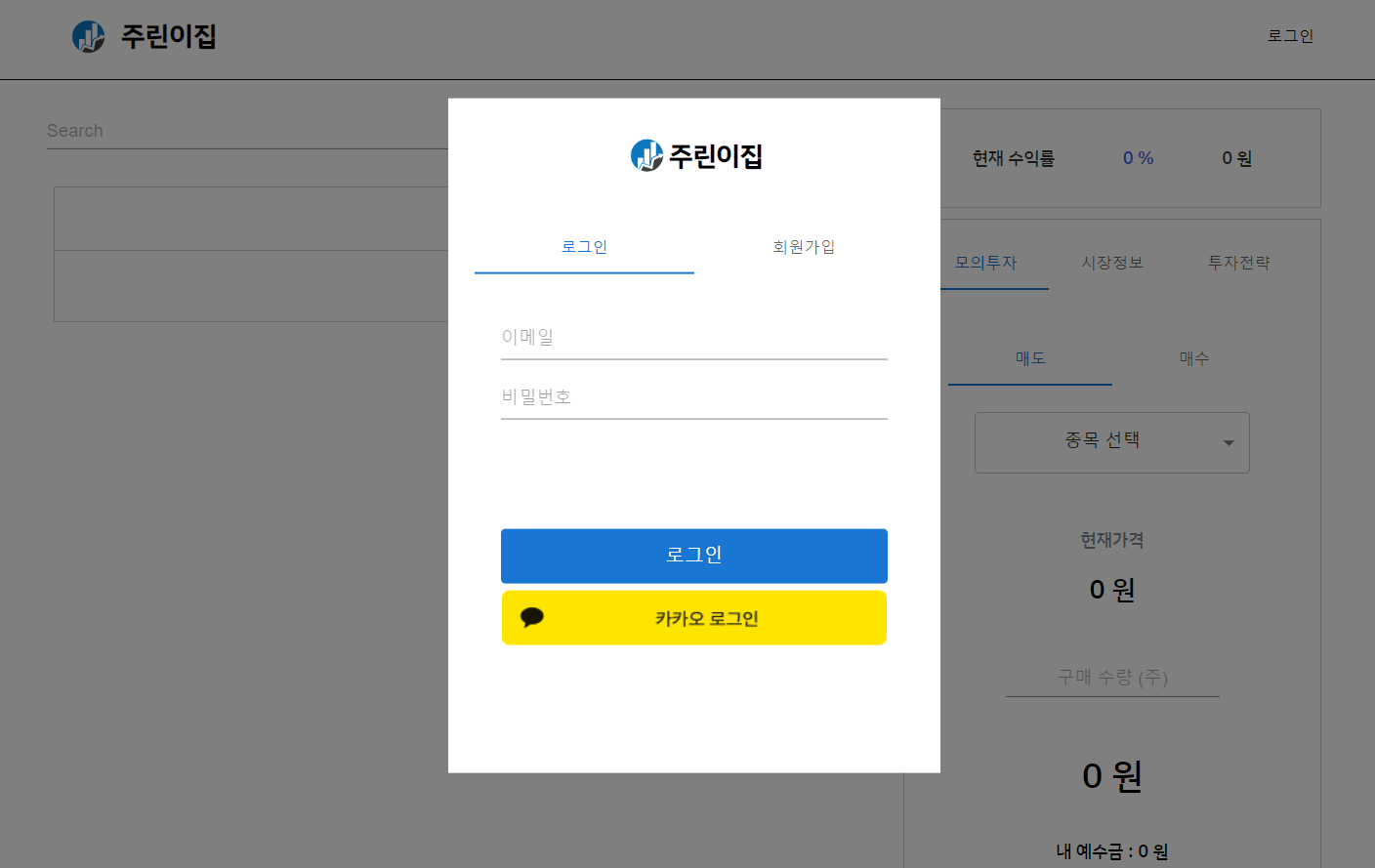Click the 주린이집 logo inside the login modal
This screenshot has height=868, width=1375.
pyautogui.click(x=694, y=155)
